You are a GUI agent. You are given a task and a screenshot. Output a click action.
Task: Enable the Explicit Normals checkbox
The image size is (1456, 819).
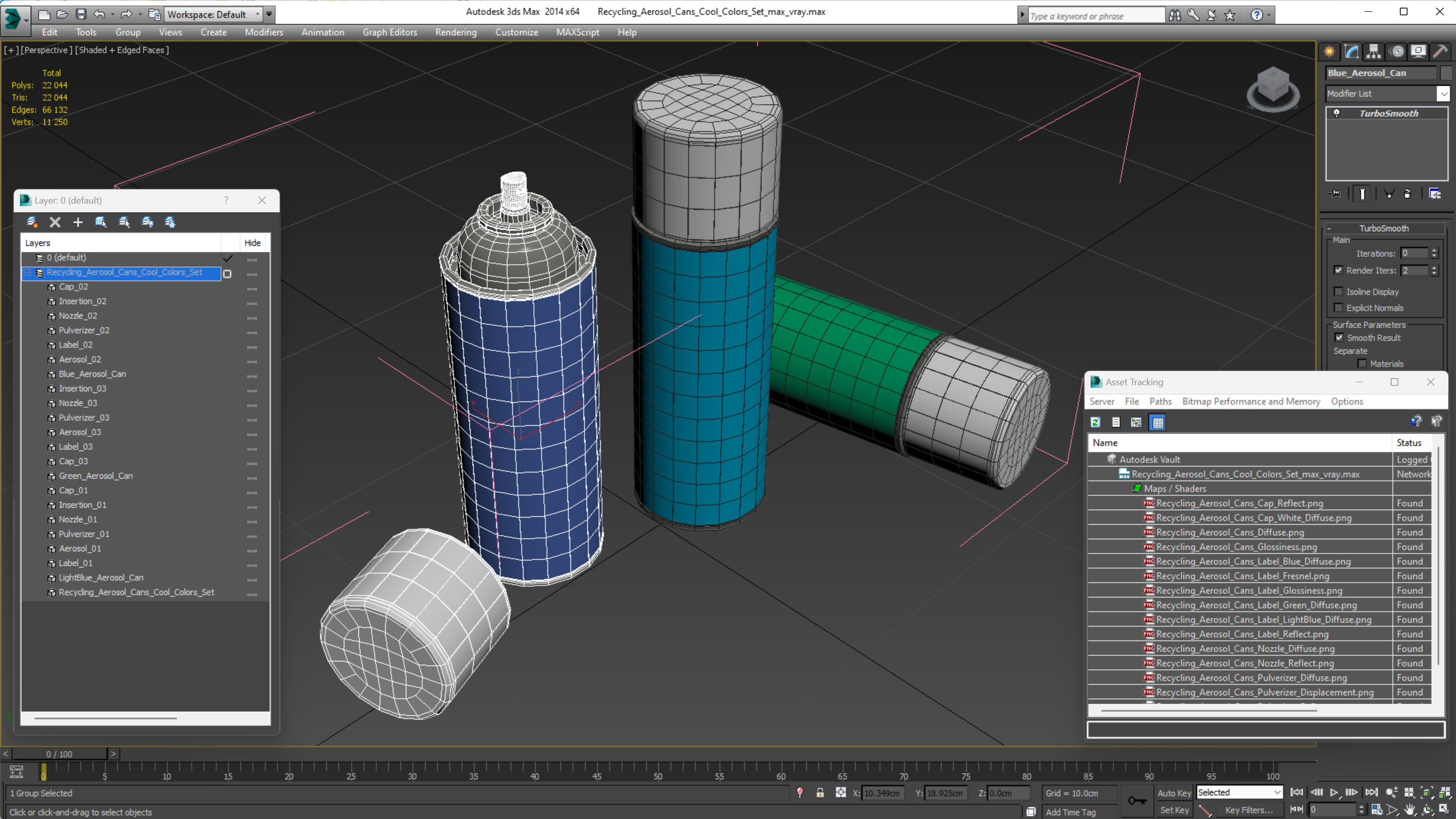1339,308
